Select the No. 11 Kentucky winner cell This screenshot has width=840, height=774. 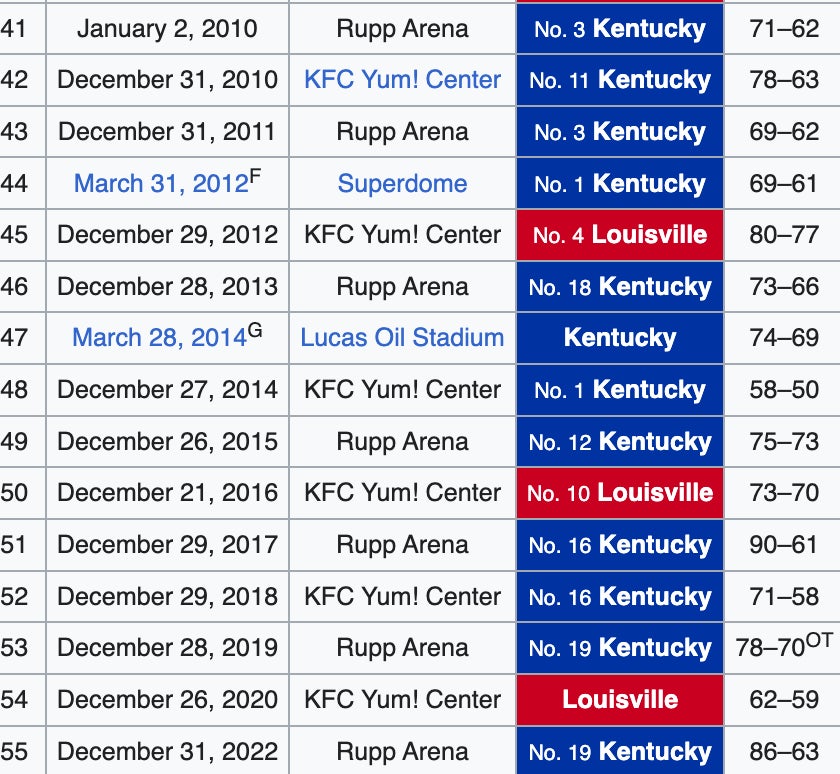pyautogui.click(x=620, y=80)
